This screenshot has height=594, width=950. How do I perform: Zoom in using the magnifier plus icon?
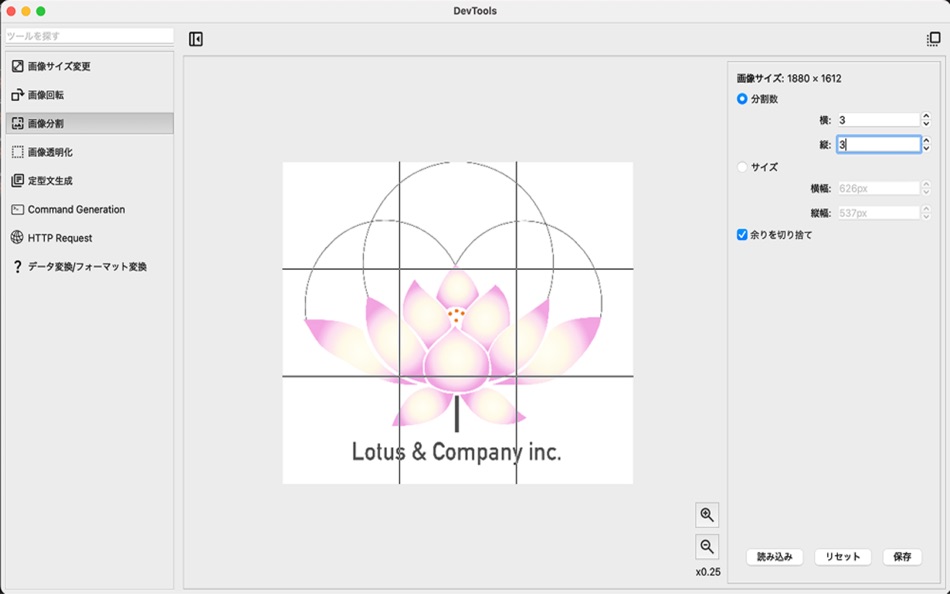pos(708,514)
